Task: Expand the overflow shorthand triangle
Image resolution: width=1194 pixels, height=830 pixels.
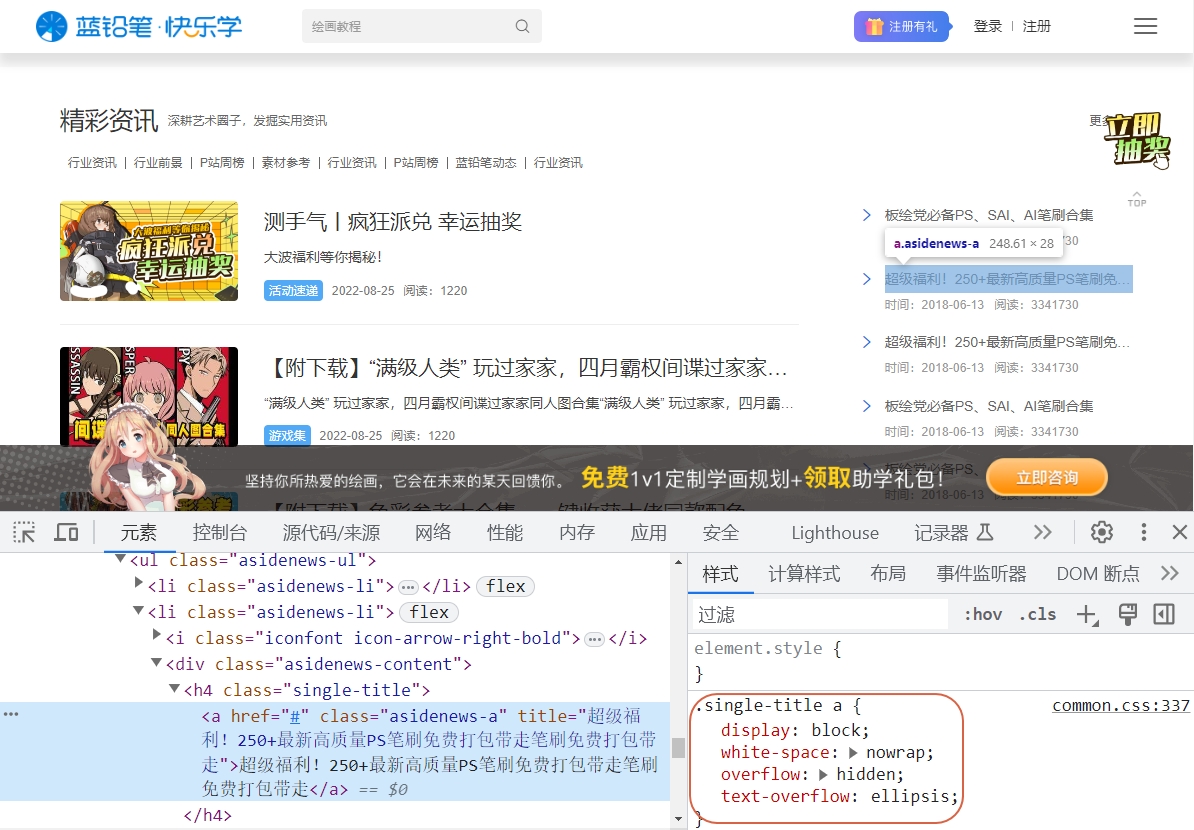Action: (x=823, y=774)
